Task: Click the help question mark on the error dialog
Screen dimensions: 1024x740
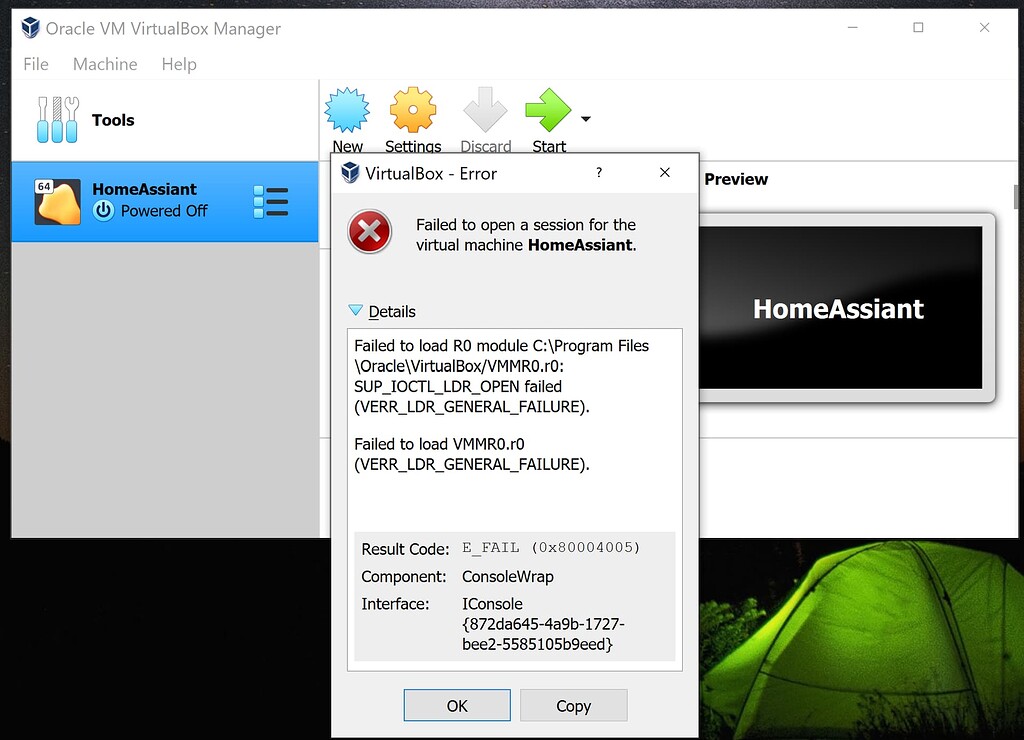Action: [x=598, y=173]
